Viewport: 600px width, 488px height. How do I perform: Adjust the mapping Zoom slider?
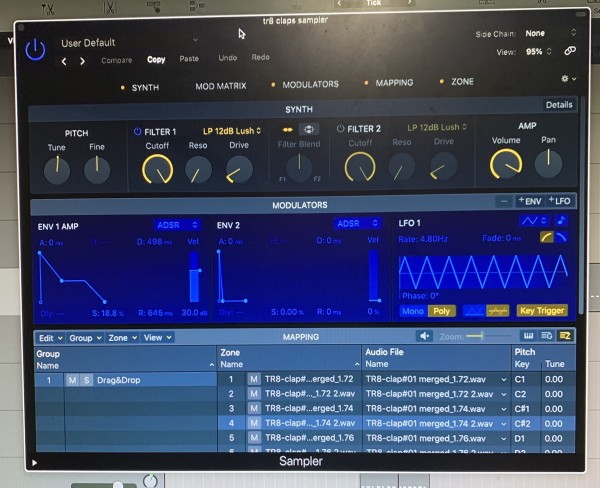(x=483, y=336)
